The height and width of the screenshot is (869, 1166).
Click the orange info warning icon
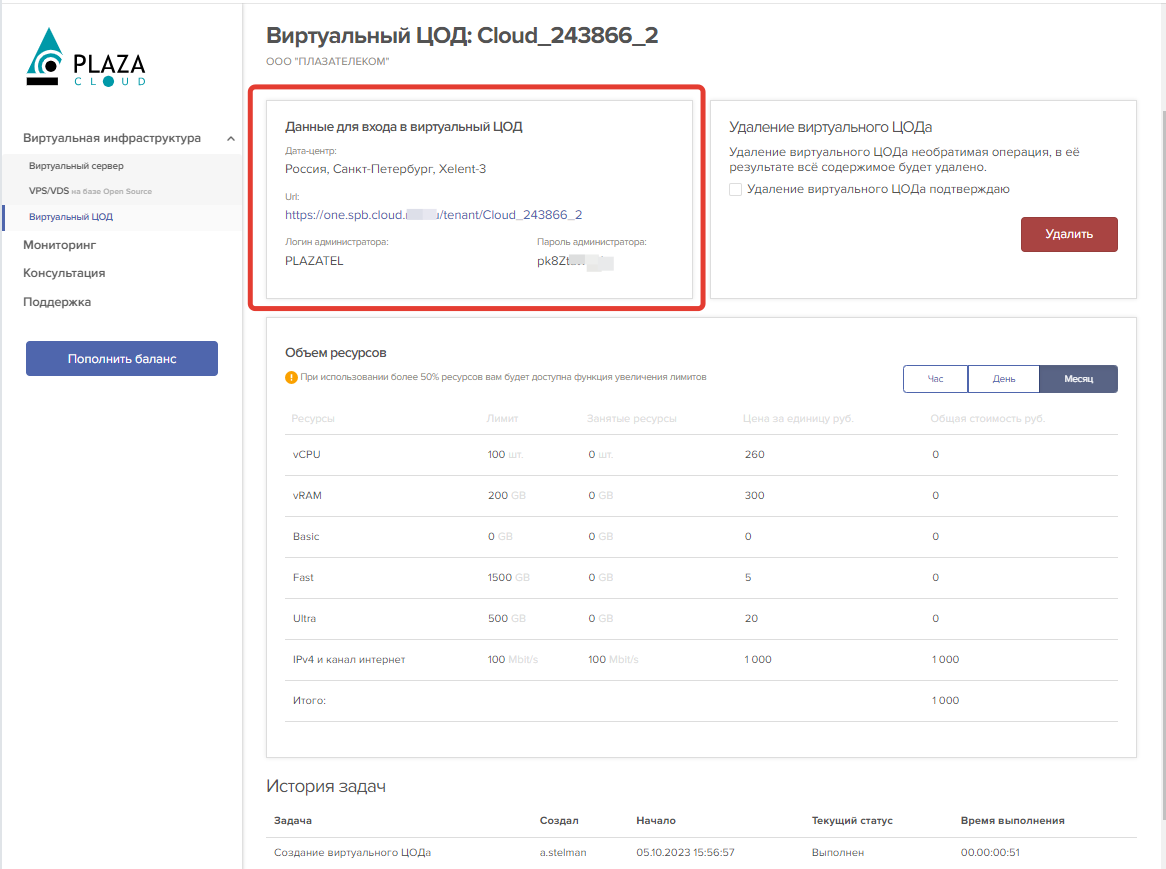point(291,378)
